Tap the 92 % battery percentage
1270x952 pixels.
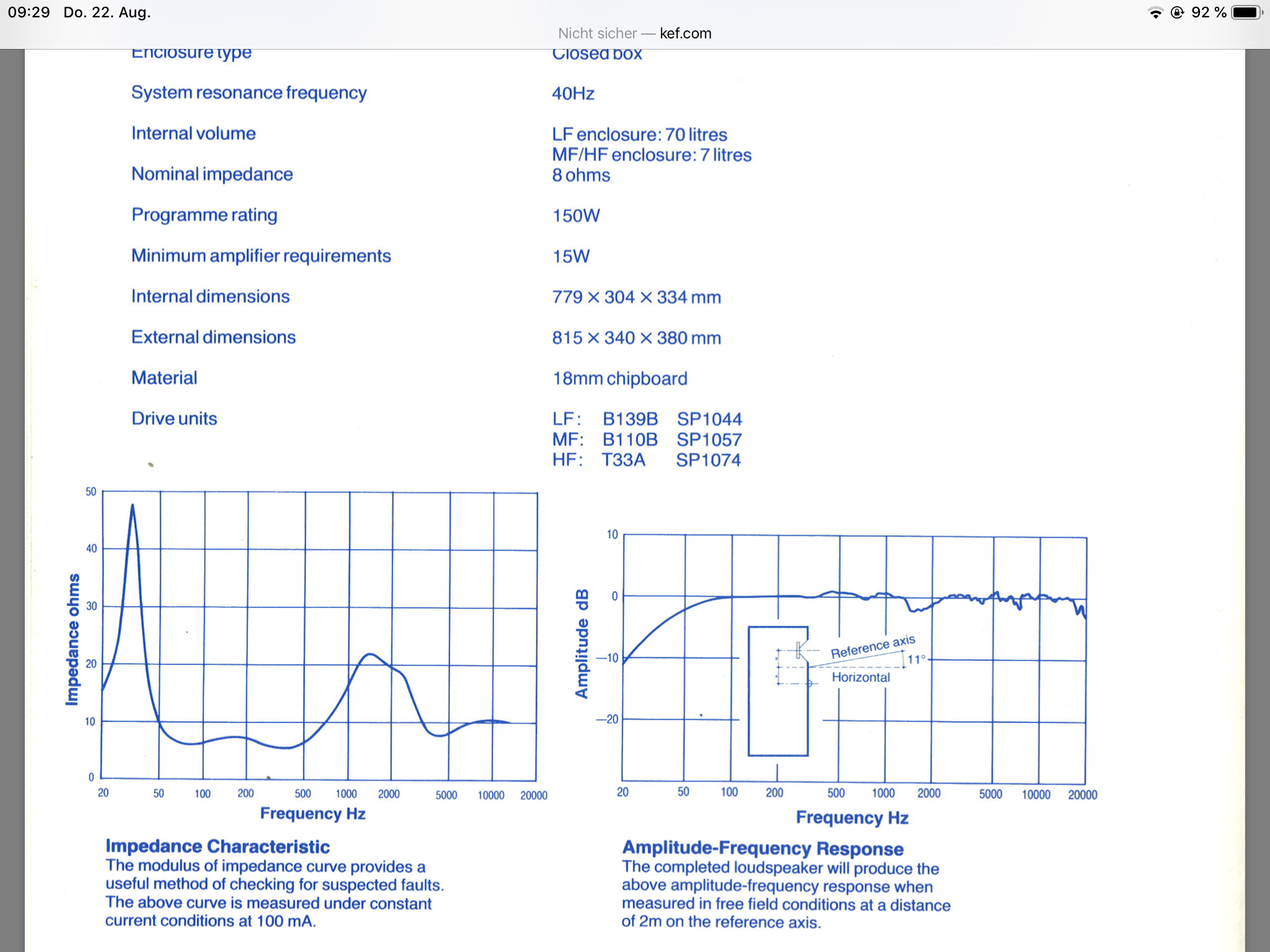(1209, 12)
